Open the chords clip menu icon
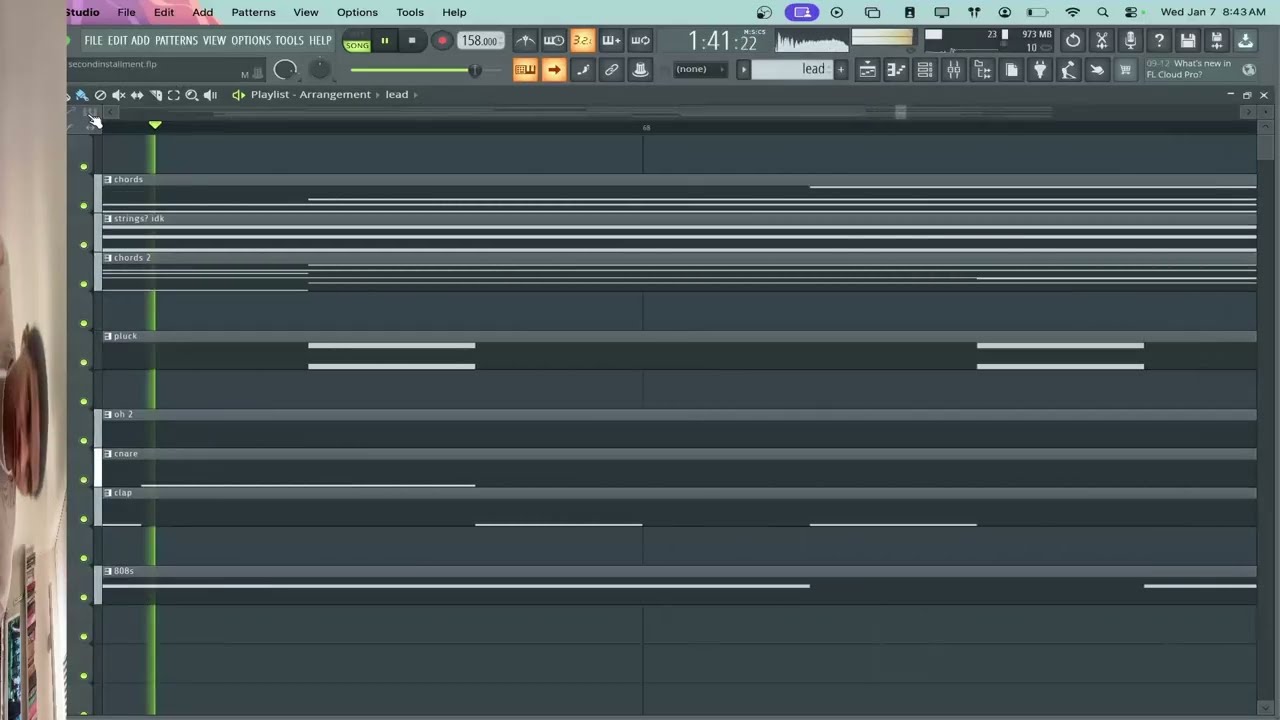This screenshot has height=720, width=1280. (x=108, y=180)
